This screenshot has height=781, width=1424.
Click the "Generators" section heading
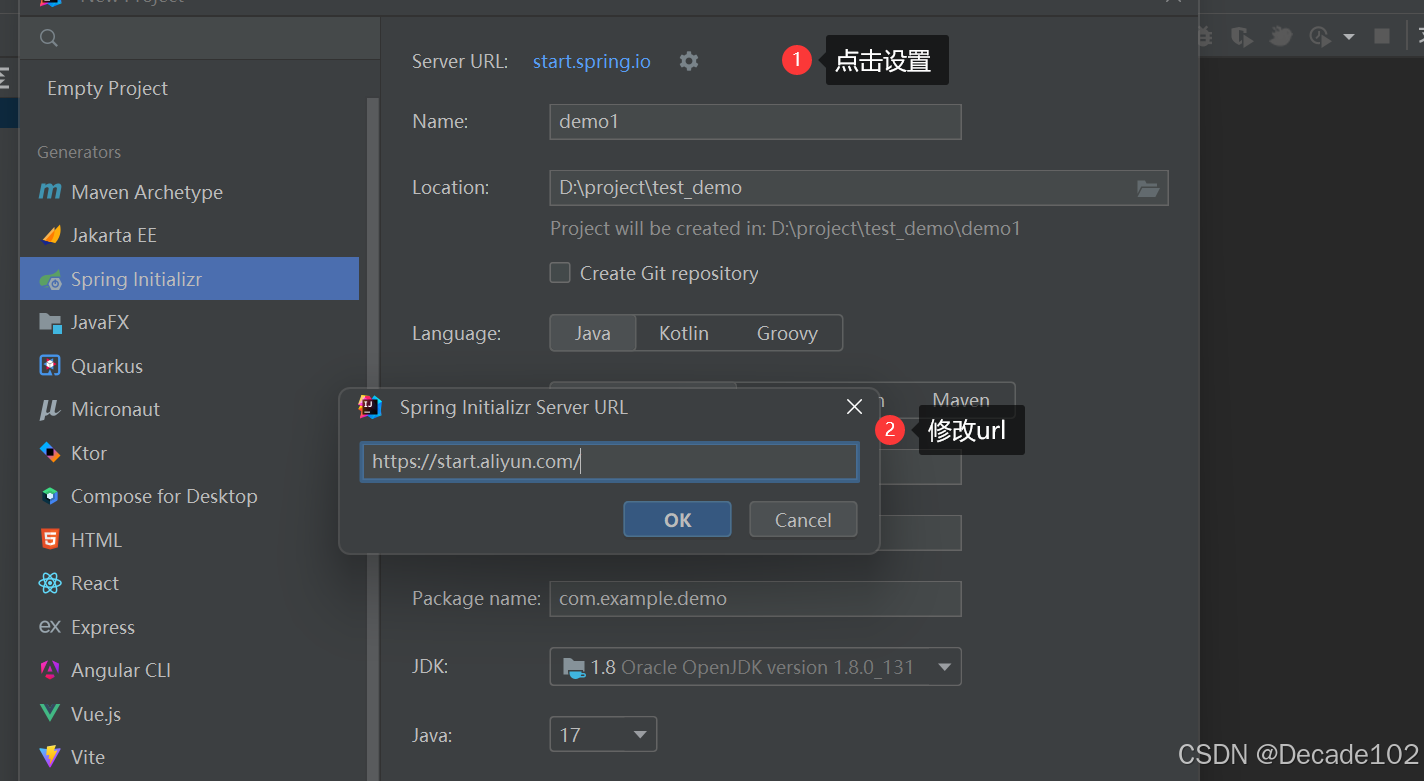click(79, 152)
